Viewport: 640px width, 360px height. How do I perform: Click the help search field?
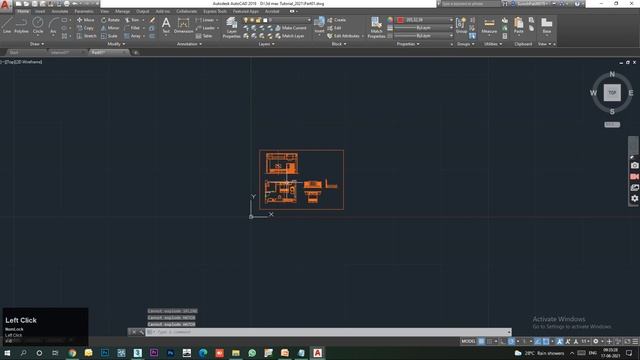470,4
